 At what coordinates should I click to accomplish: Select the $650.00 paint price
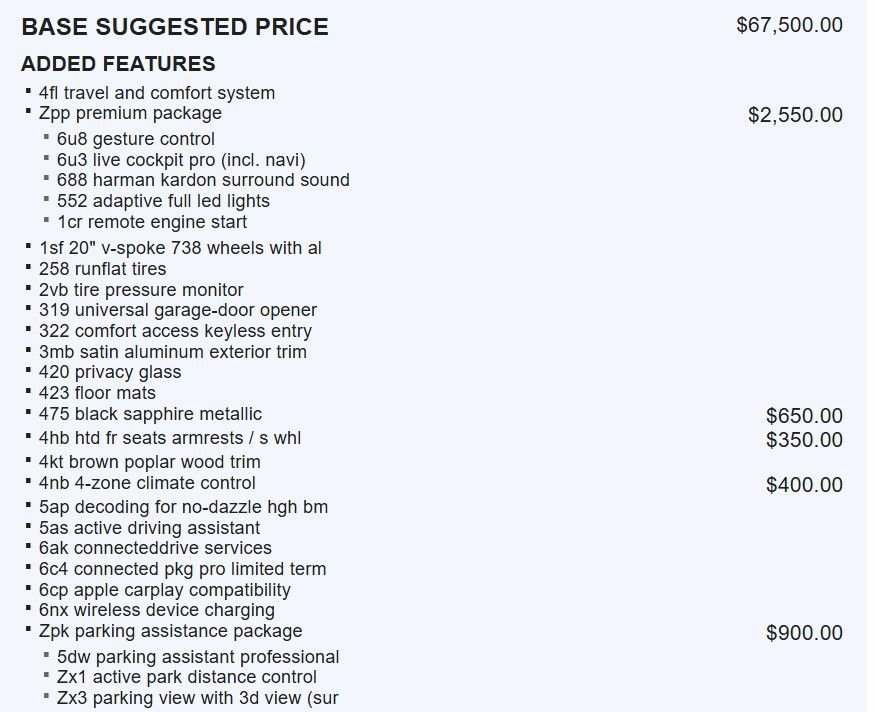pos(804,416)
